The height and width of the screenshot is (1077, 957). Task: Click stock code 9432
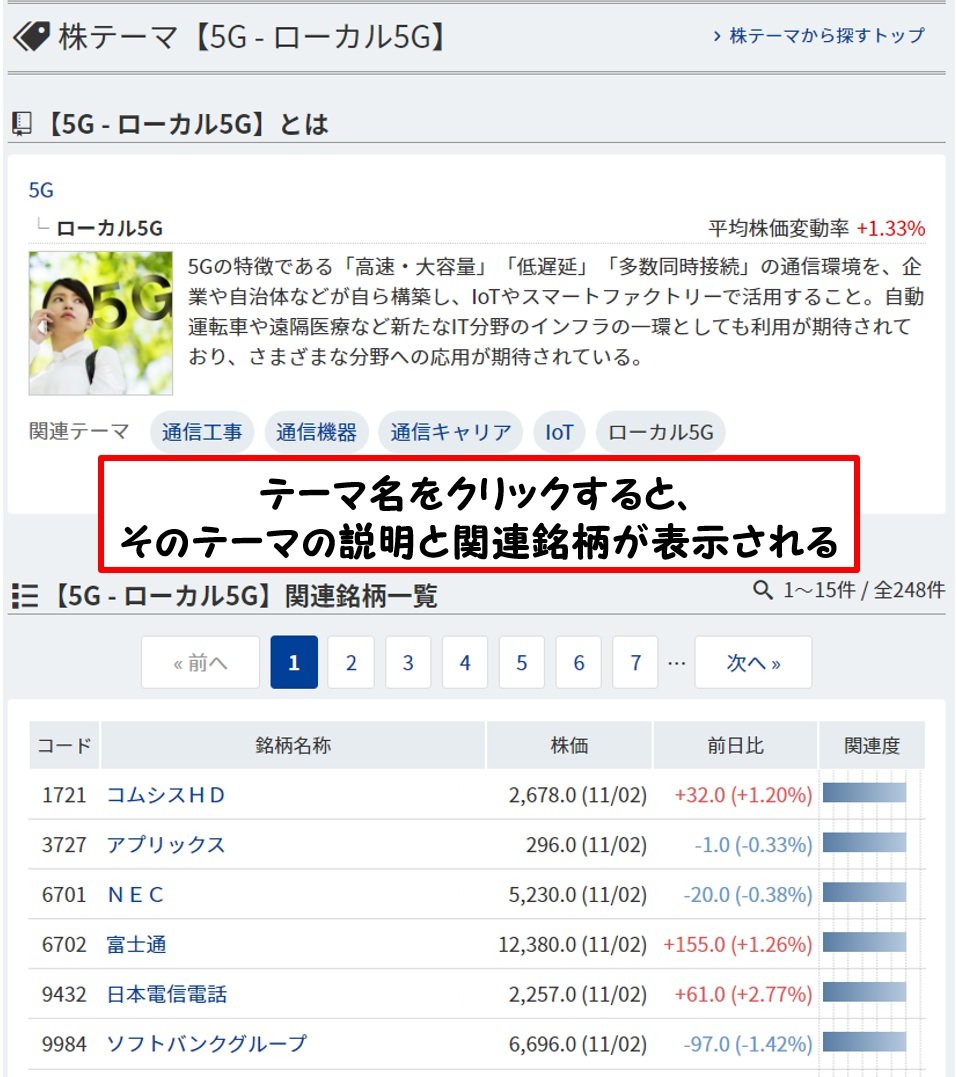tap(64, 994)
